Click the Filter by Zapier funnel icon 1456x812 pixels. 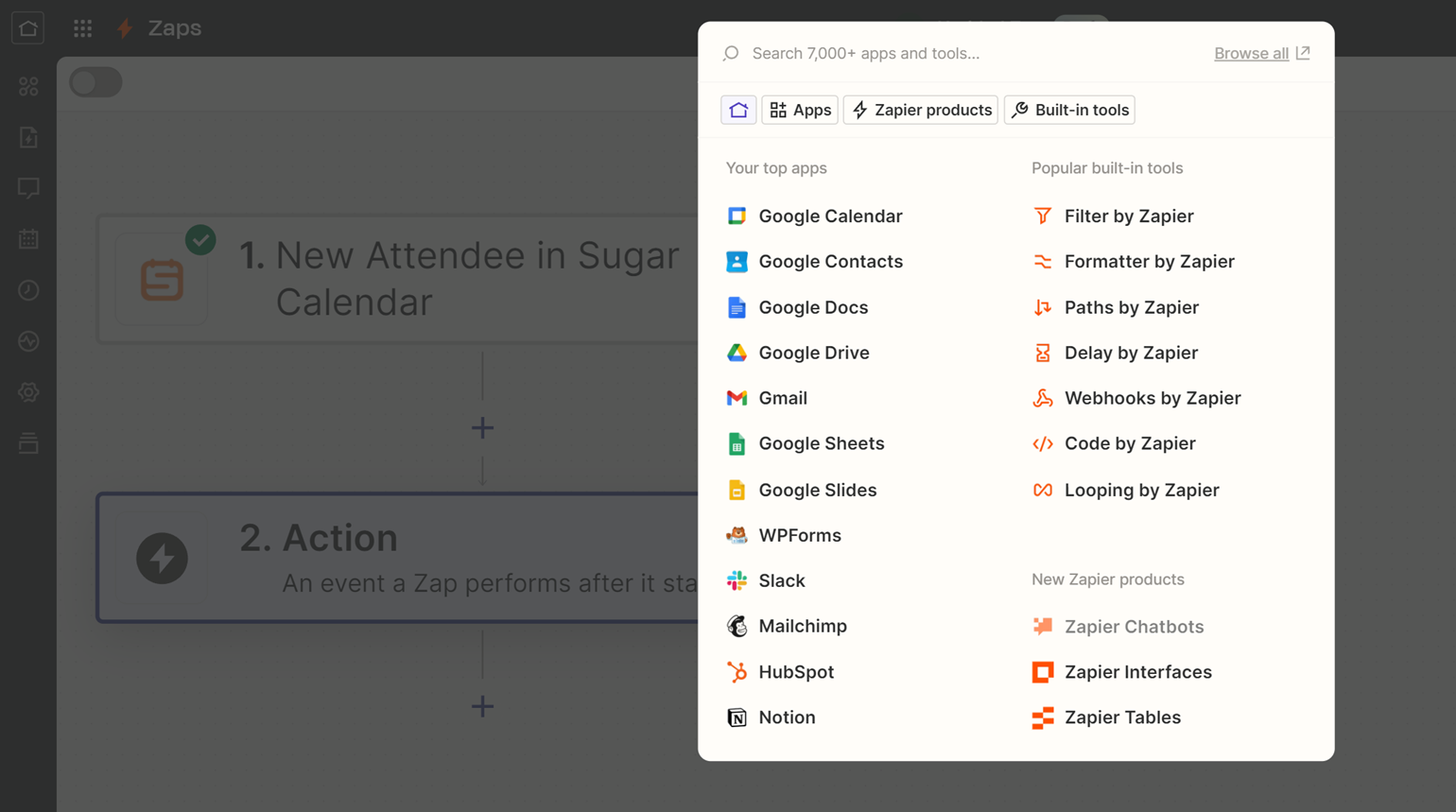click(x=1043, y=216)
